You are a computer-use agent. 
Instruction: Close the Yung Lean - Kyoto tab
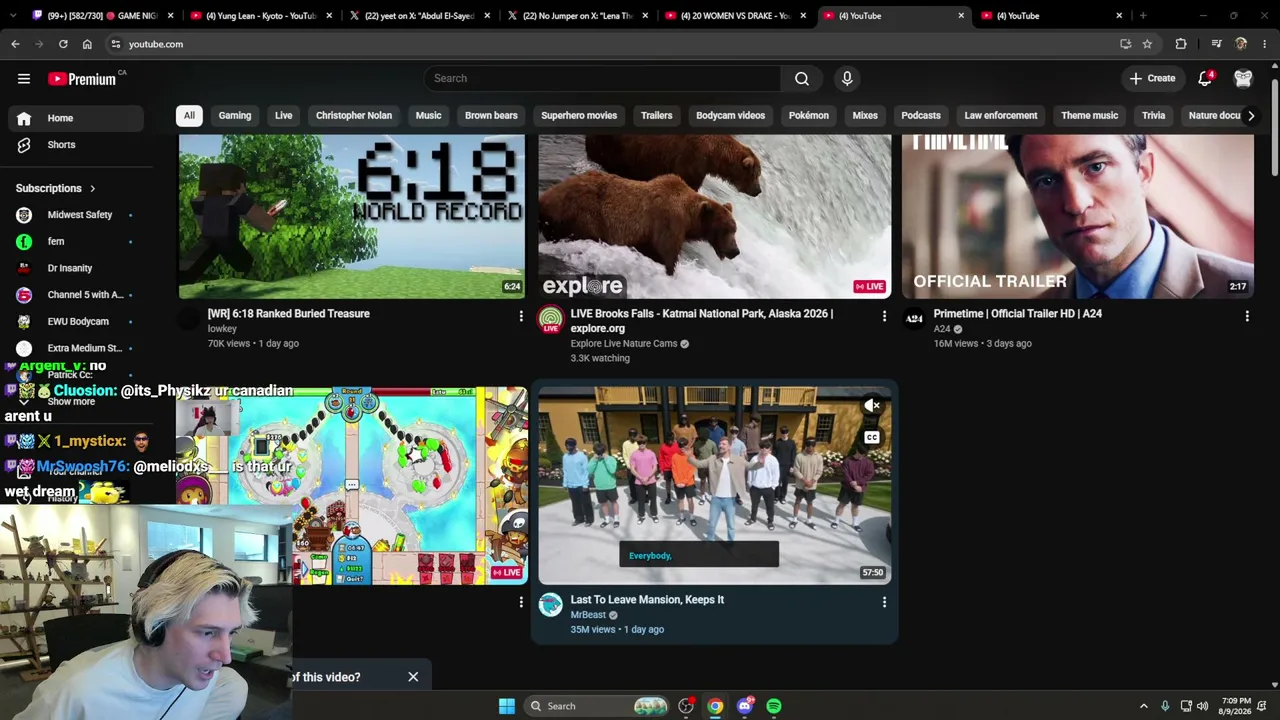[x=329, y=16]
